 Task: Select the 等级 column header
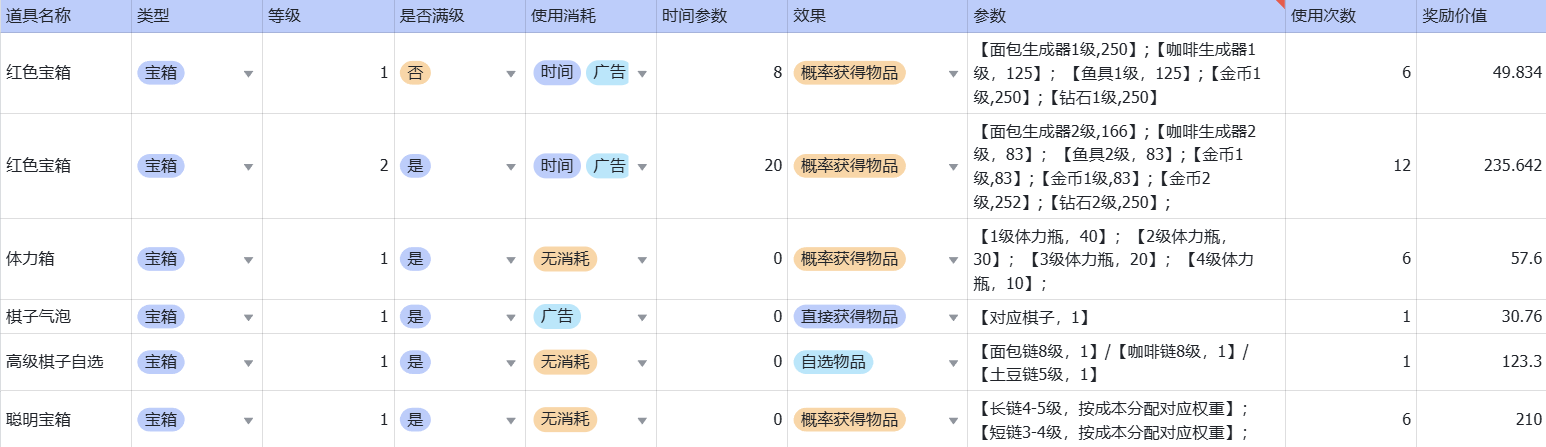(x=328, y=16)
